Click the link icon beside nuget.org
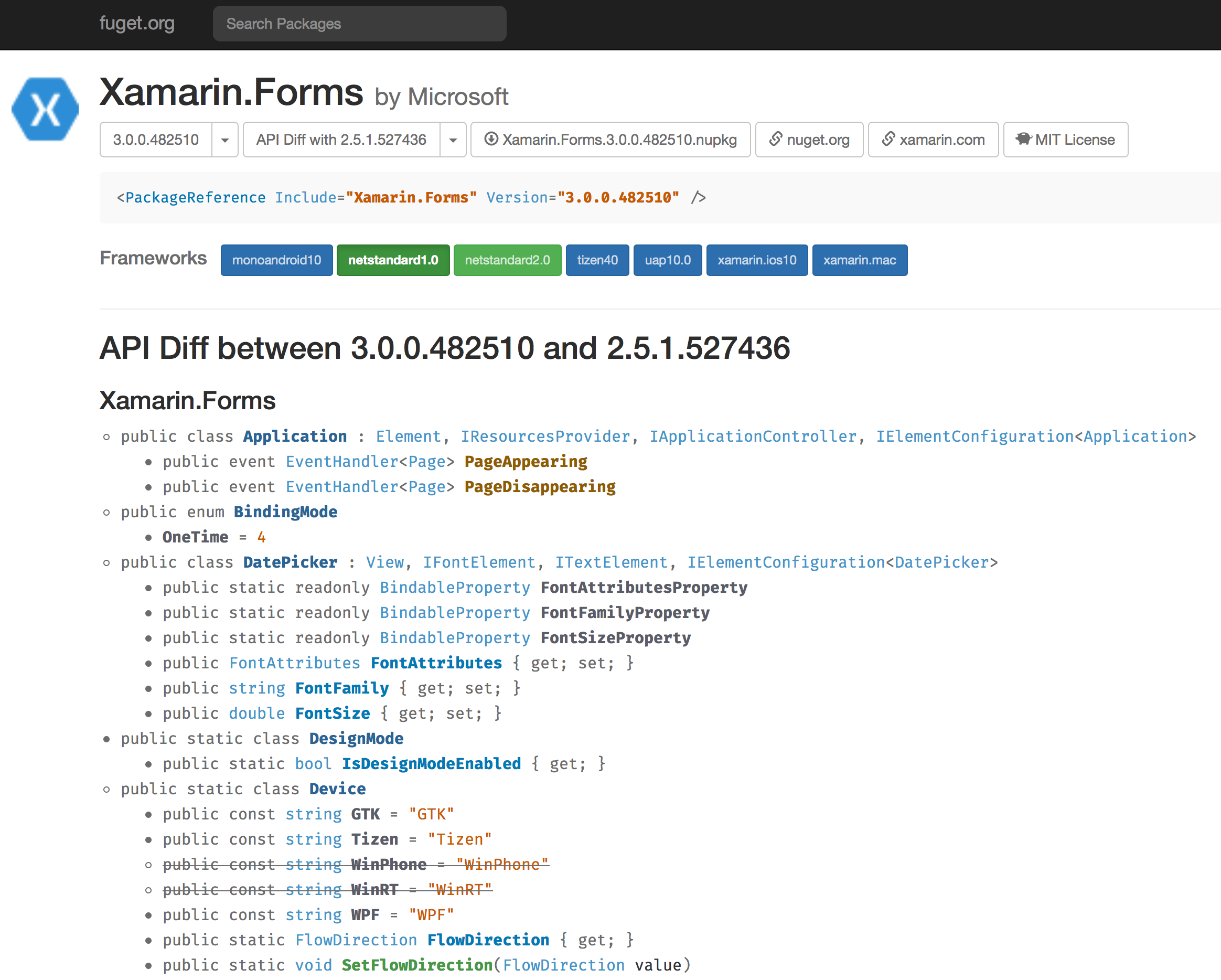 click(x=775, y=139)
